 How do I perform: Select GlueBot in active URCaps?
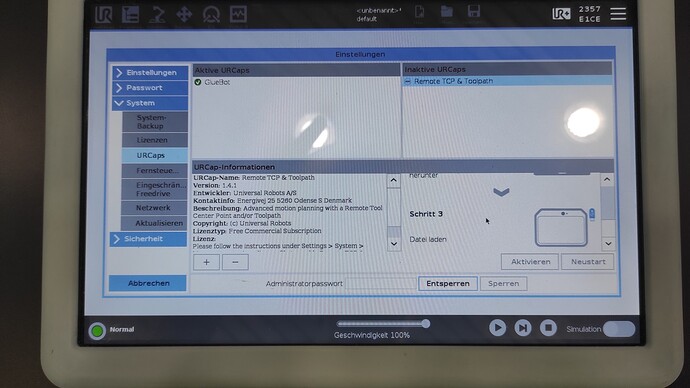pos(297,82)
